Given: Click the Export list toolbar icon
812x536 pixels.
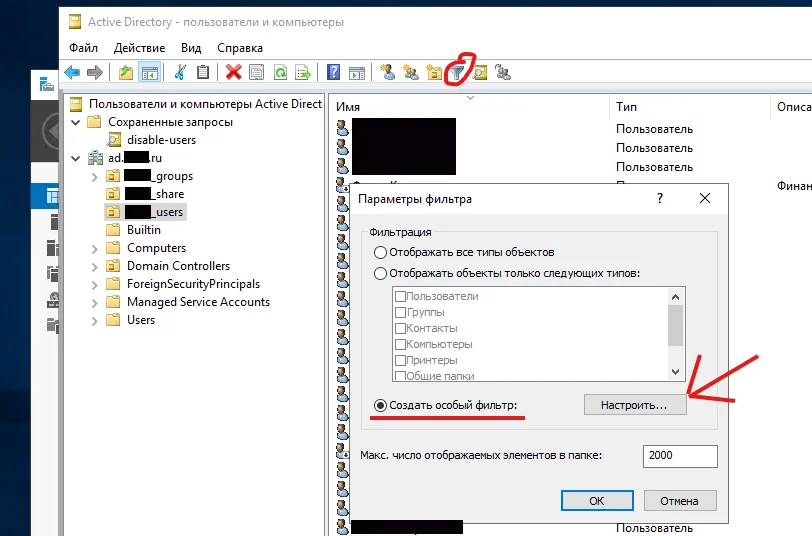Looking at the screenshot, I should click(x=302, y=73).
